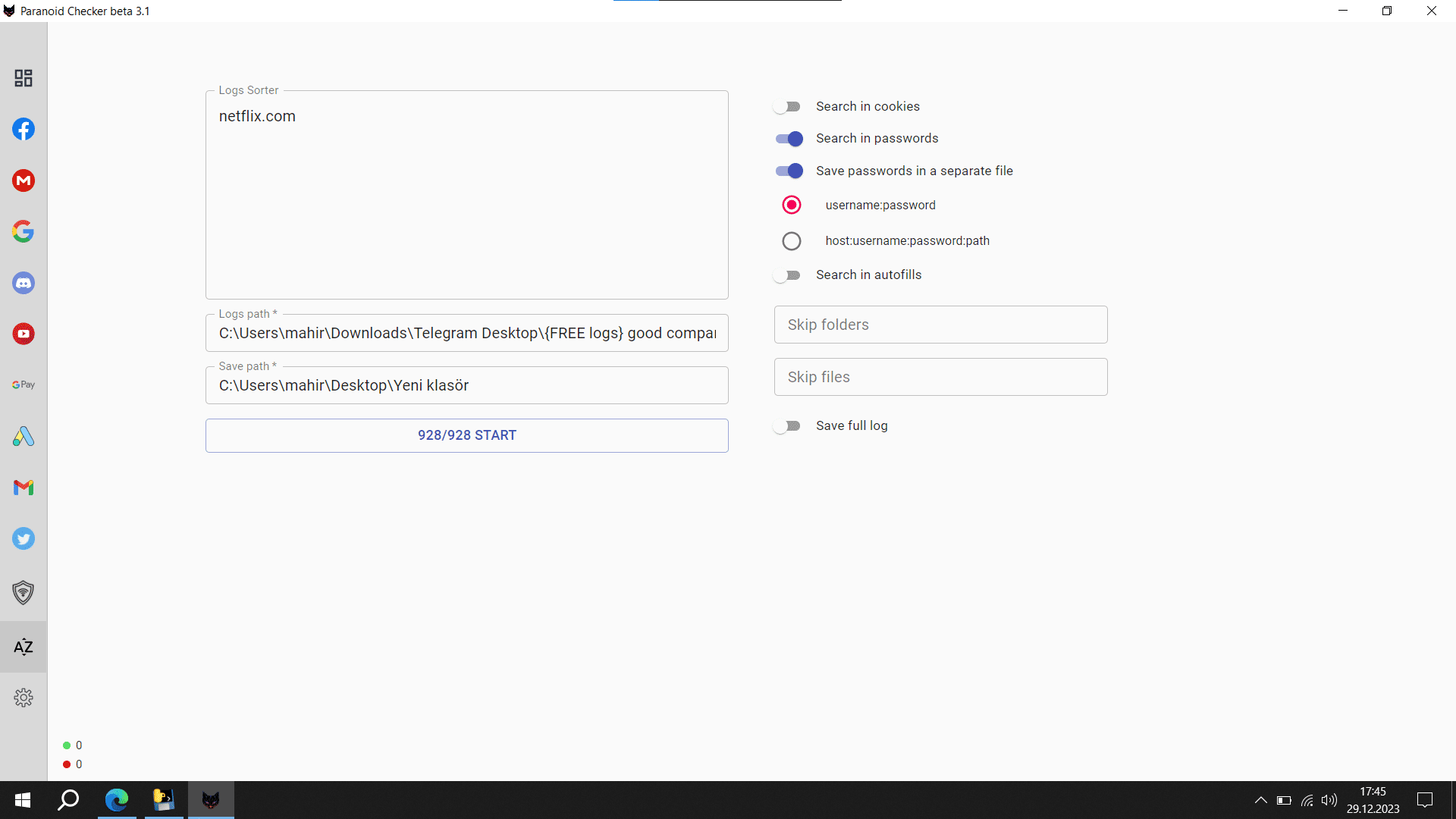Open the shield proxy icon in sidebar

click(24, 592)
